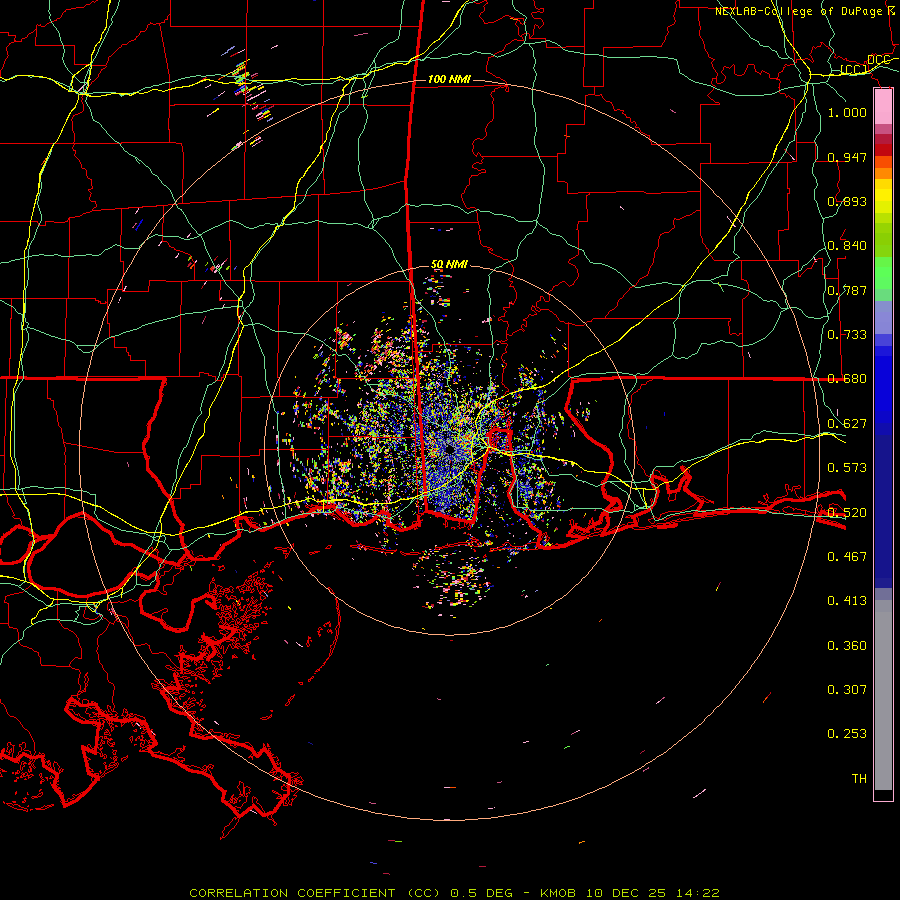
Task: Click the 0.840 scale value
Action: [x=847, y=246]
